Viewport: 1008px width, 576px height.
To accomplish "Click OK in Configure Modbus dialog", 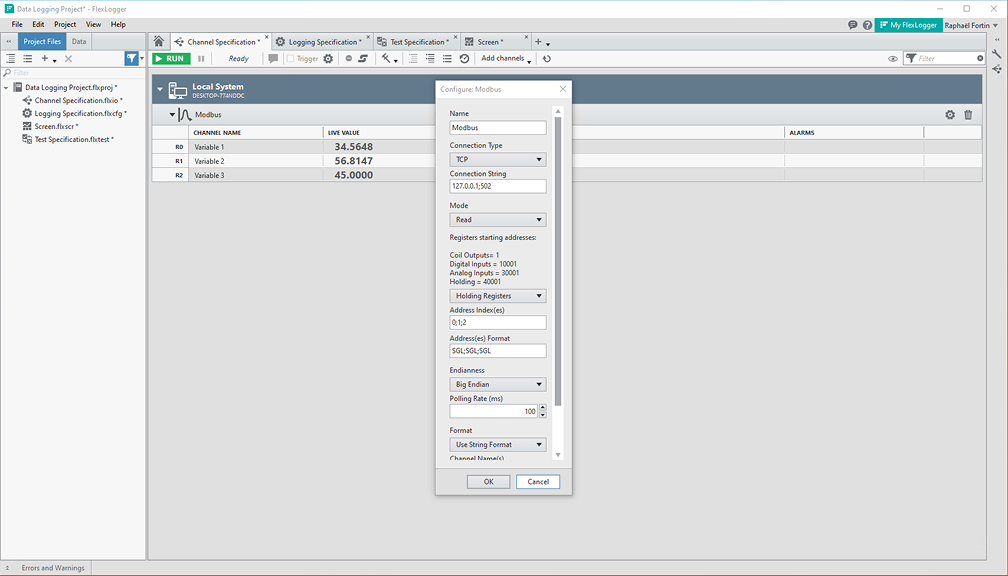I will pyautogui.click(x=489, y=482).
